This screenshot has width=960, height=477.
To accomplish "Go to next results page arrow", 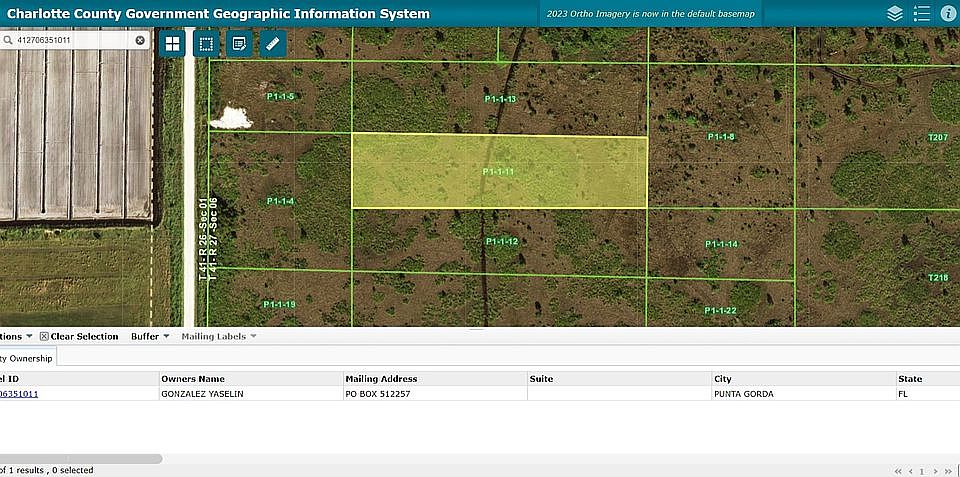I will 935,471.
